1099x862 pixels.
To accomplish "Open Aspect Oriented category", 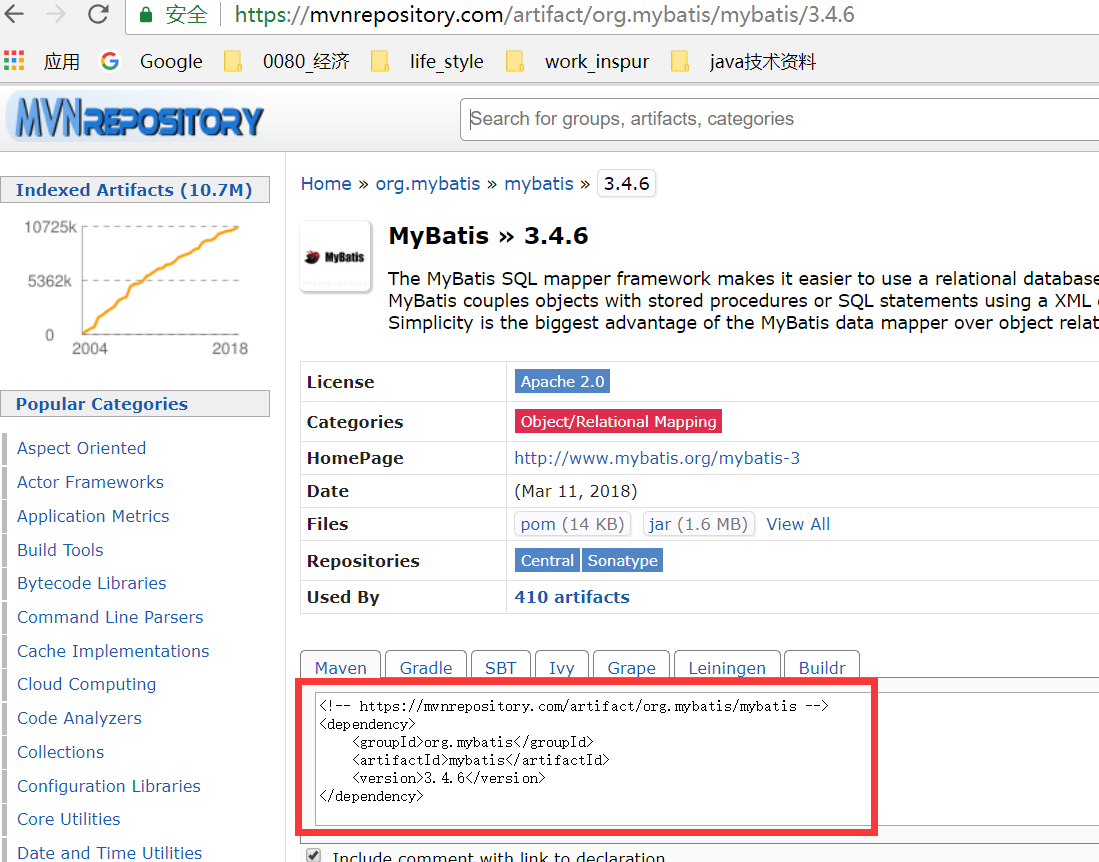I will (81, 449).
